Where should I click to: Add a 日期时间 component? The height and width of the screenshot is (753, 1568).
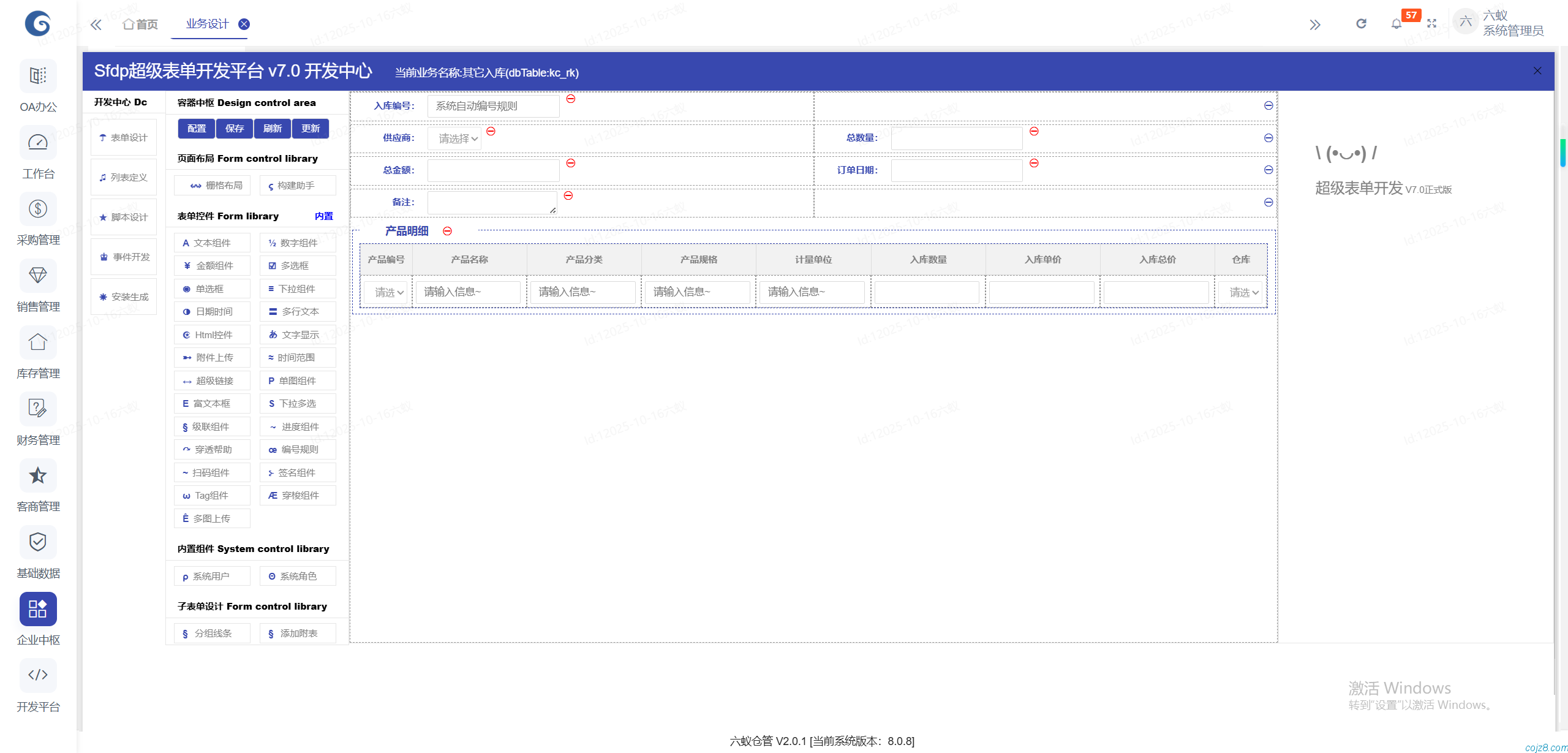tap(212, 311)
